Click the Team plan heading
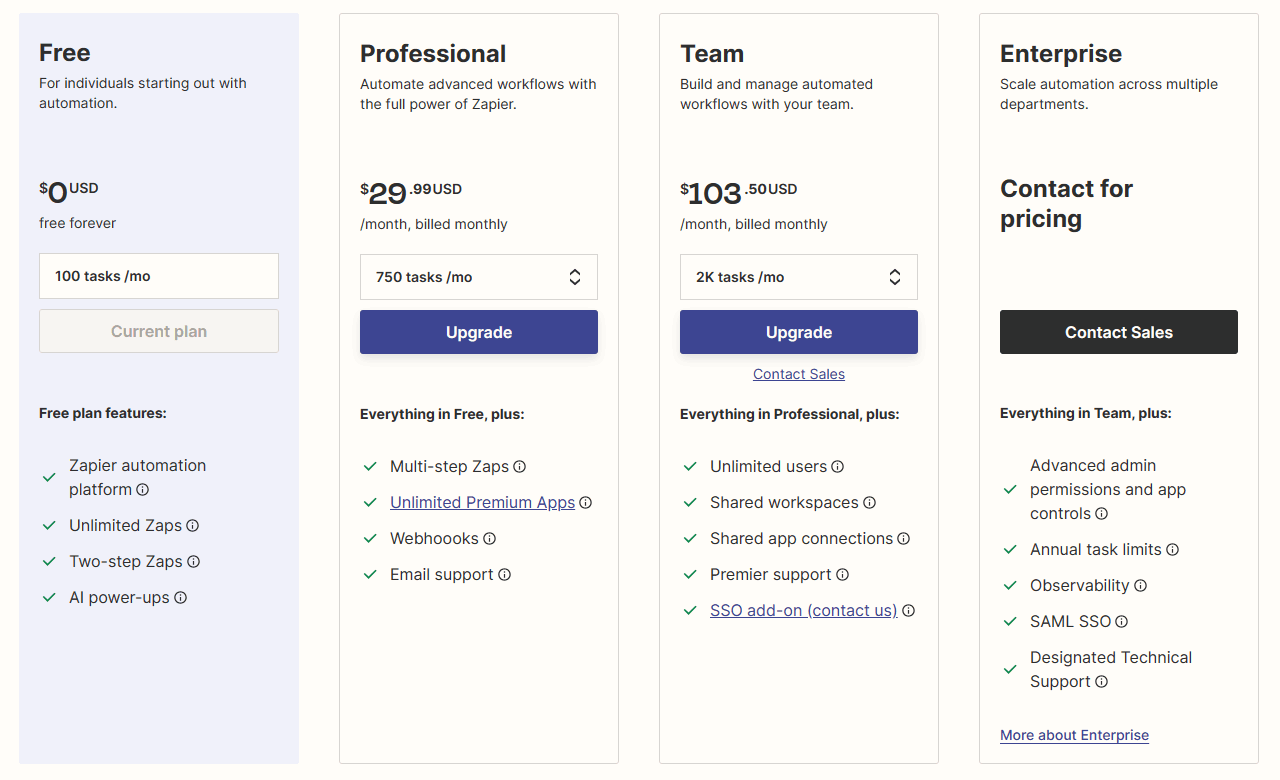This screenshot has height=780, width=1280. (x=712, y=53)
